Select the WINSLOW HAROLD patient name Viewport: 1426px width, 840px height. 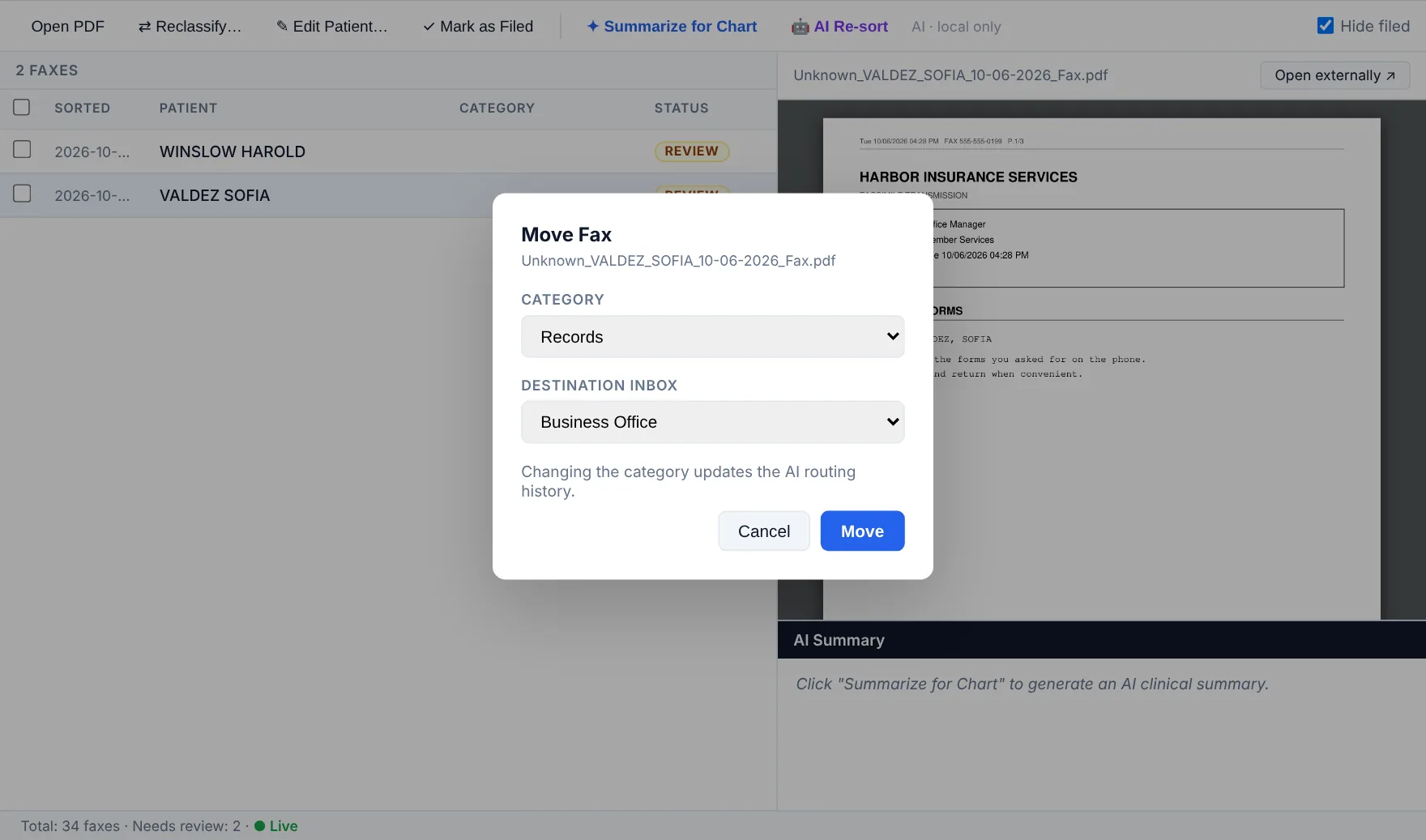pos(233,151)
